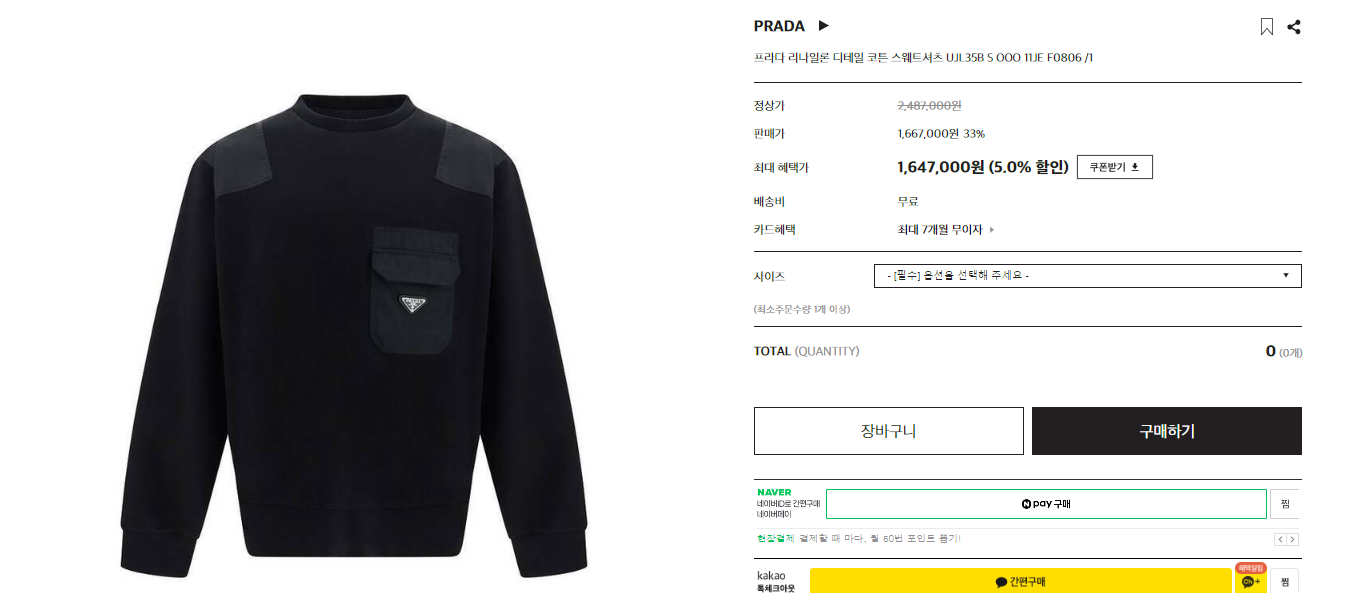
Task: Click the kakao 톡체크아웃 logo
Action: pos(775,581)
